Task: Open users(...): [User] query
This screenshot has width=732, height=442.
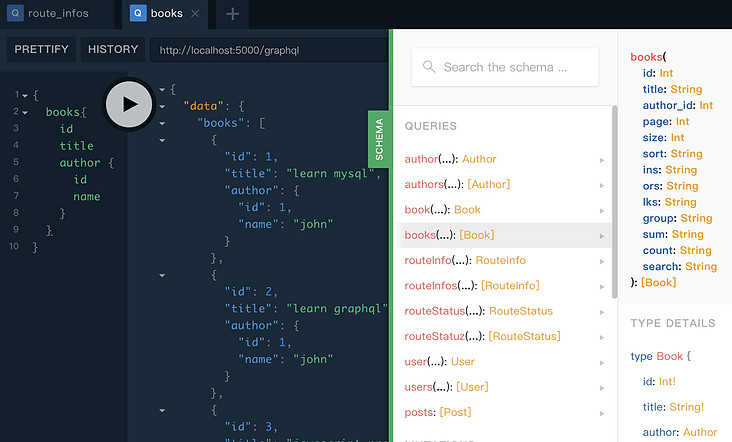Action: click(x=446, y=386)
